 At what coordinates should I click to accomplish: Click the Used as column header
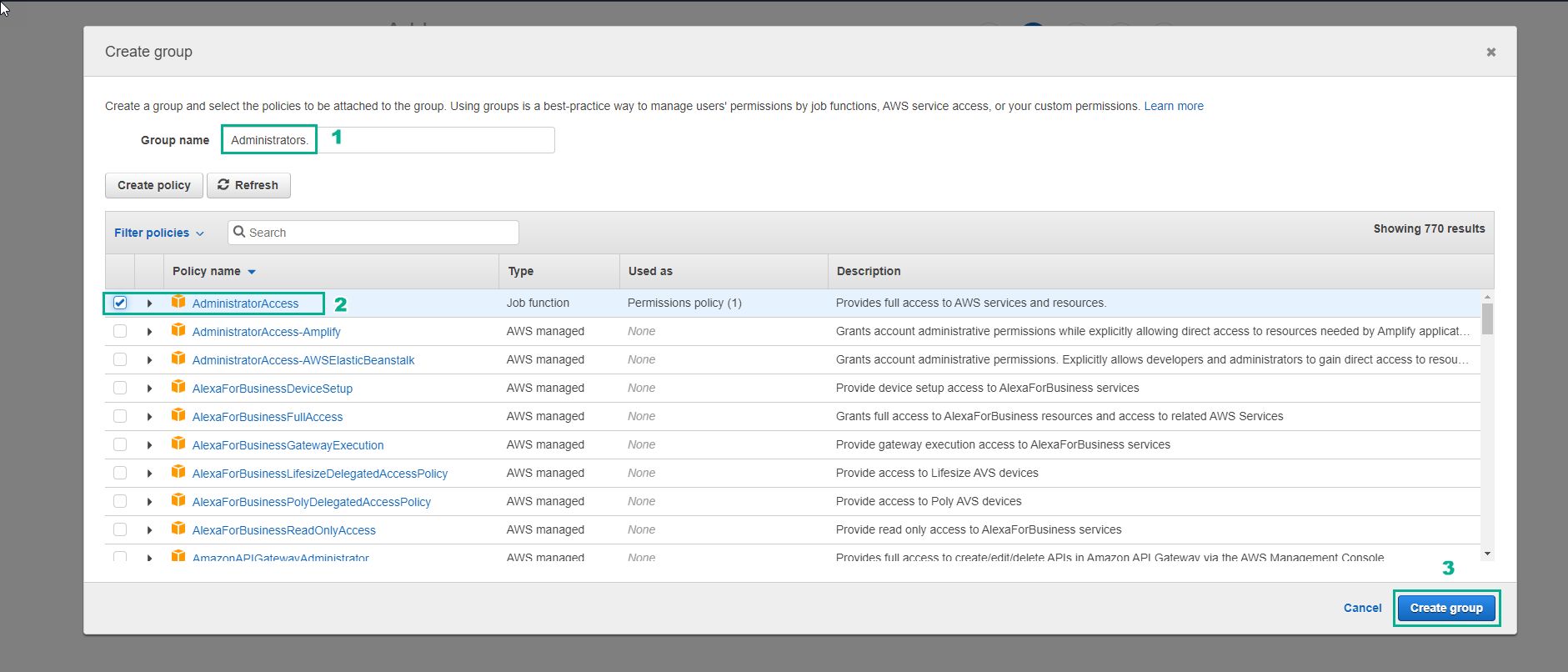[x=650, y=271]
